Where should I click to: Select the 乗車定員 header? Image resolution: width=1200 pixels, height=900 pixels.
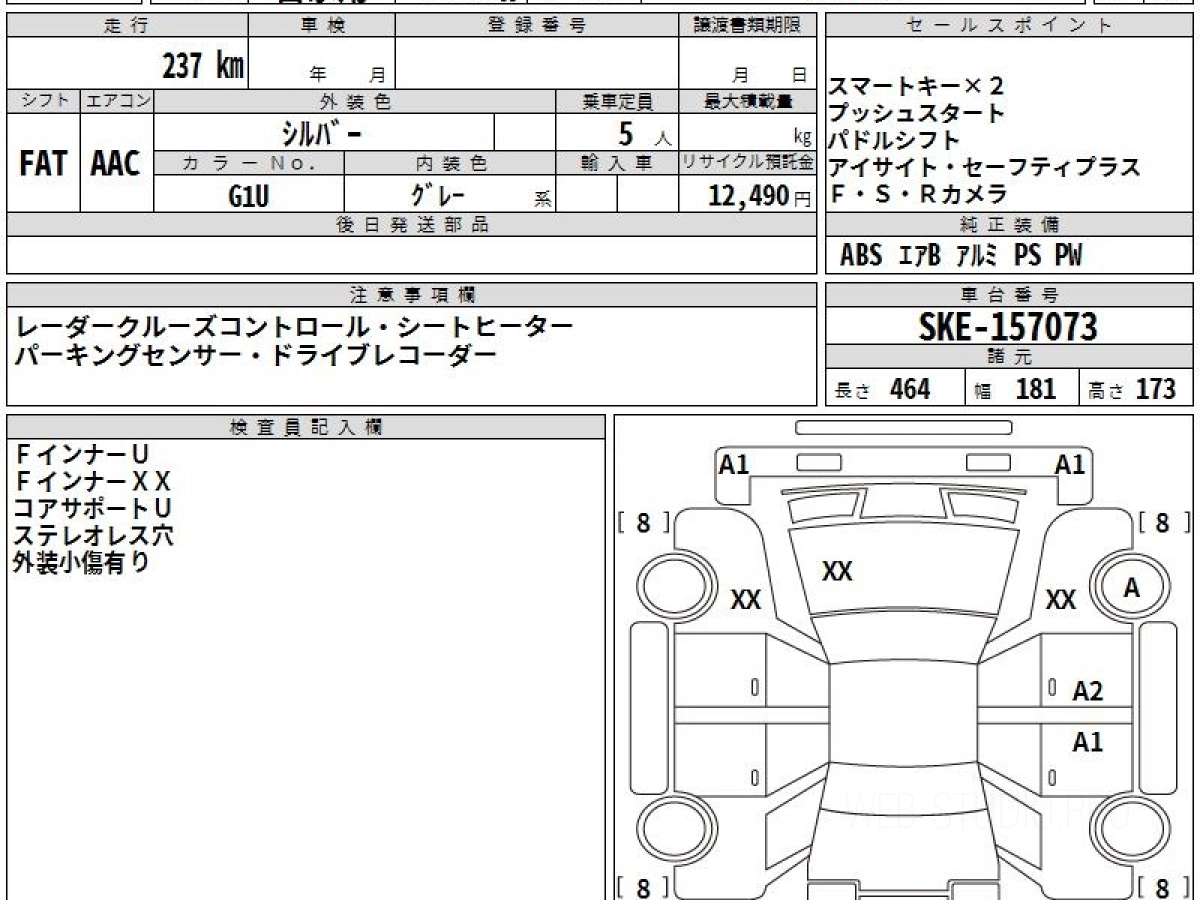tap(617, 101)
